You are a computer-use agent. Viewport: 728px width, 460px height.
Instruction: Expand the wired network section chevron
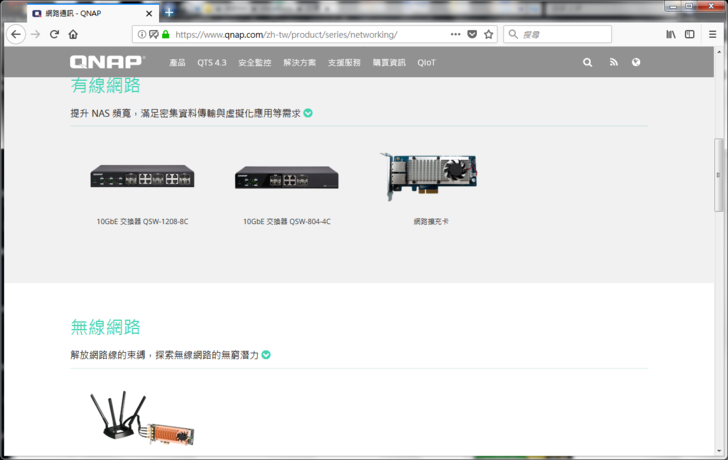(308, 113)
